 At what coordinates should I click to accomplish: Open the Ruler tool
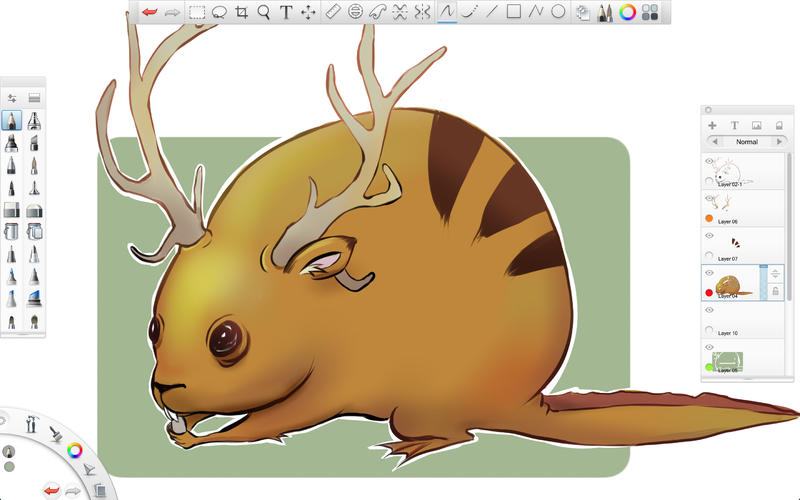pos(334,12)
